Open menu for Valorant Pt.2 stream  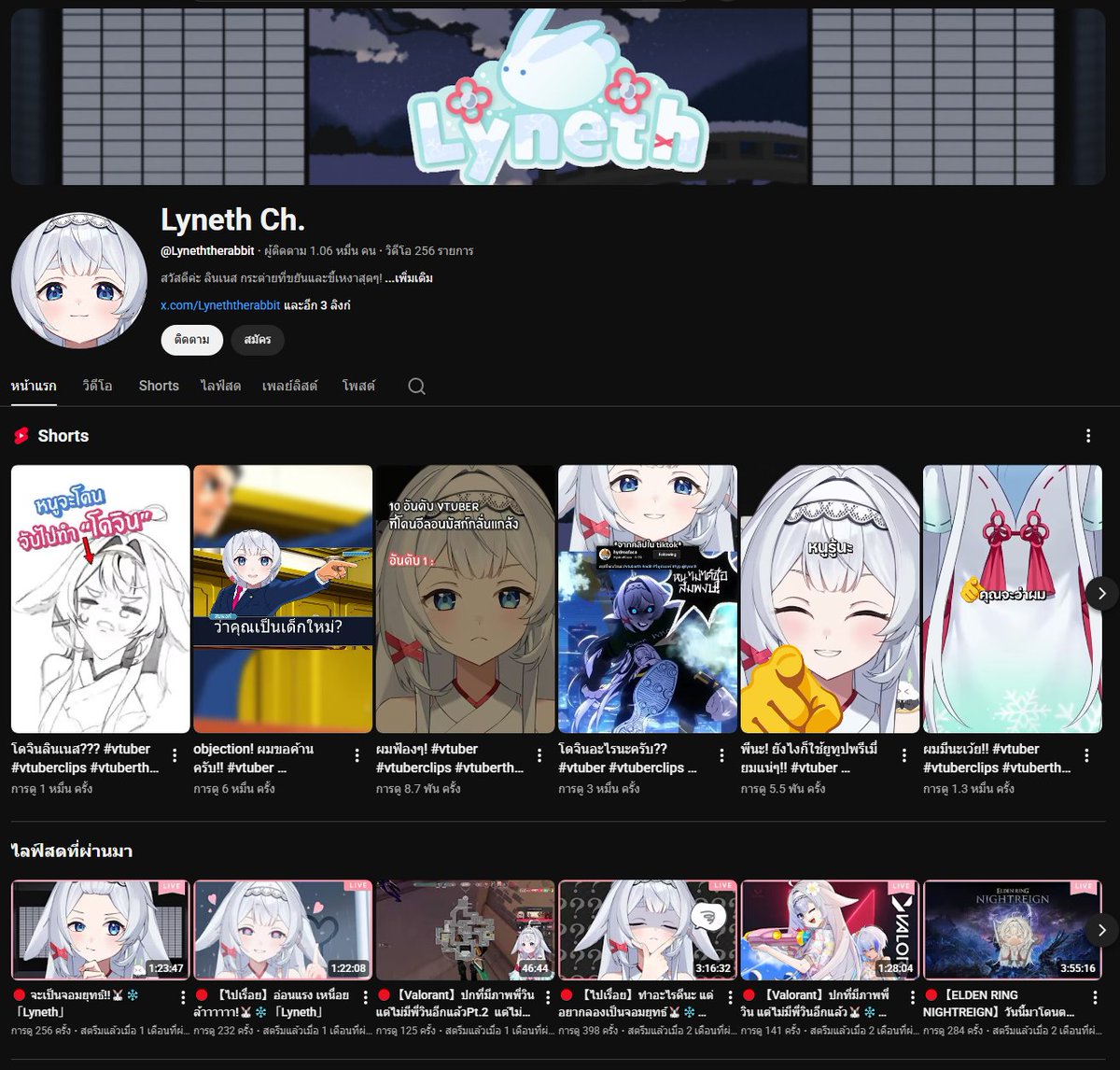548,998
